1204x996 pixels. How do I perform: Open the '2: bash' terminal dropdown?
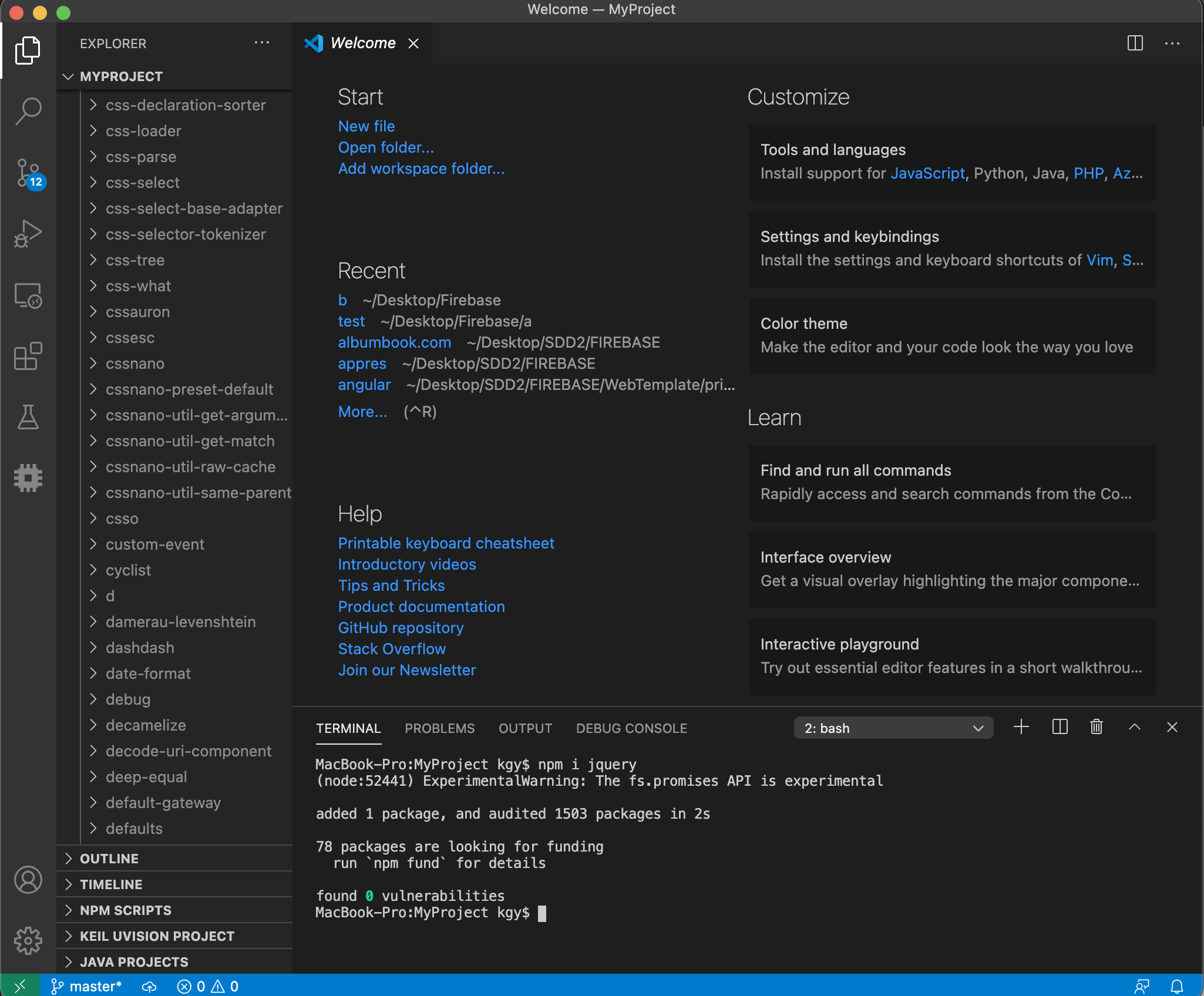coord(893,728)
